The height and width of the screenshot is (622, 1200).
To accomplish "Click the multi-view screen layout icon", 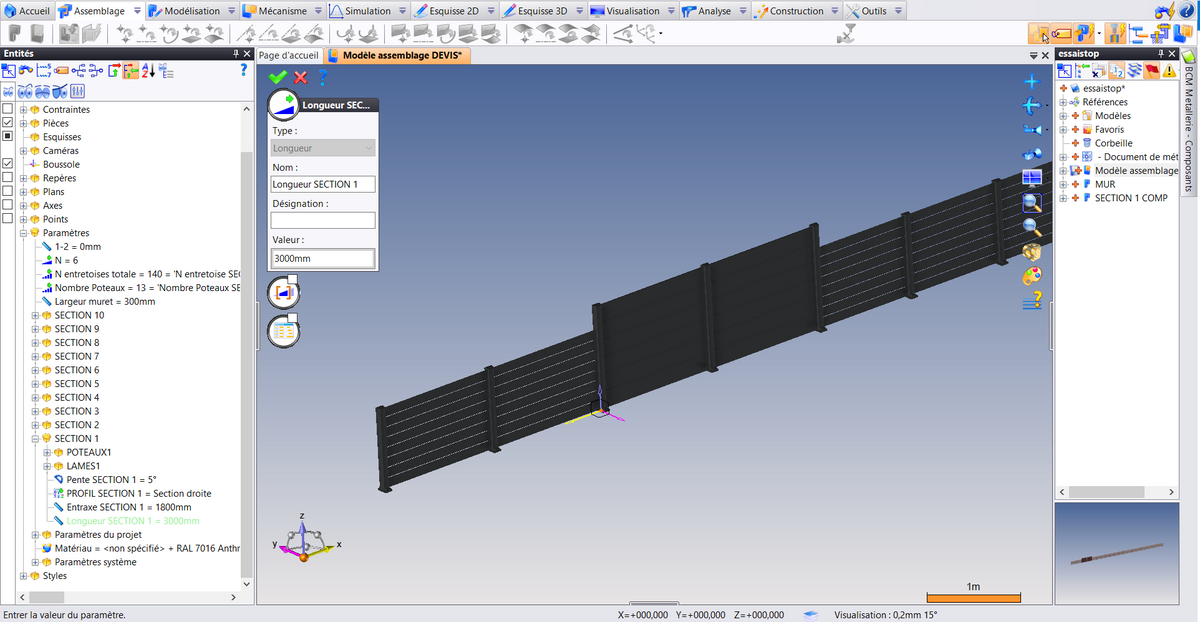I will point(1032,178).
